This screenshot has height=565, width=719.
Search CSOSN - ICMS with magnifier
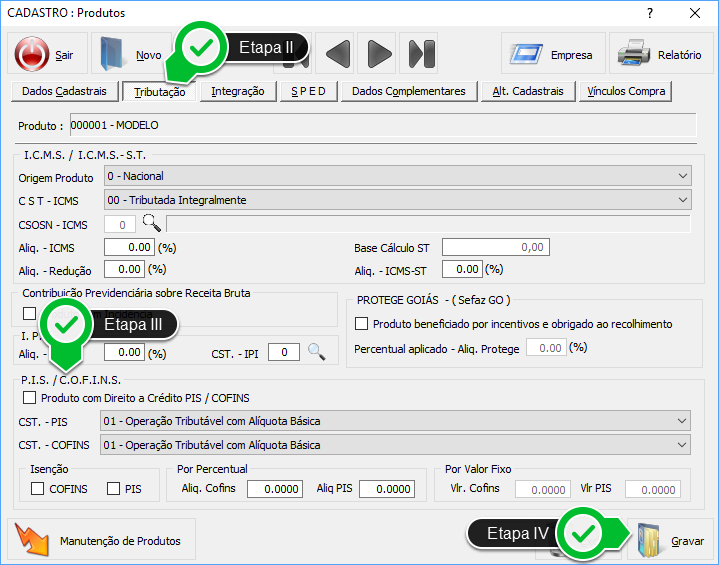tap(151, 223)
